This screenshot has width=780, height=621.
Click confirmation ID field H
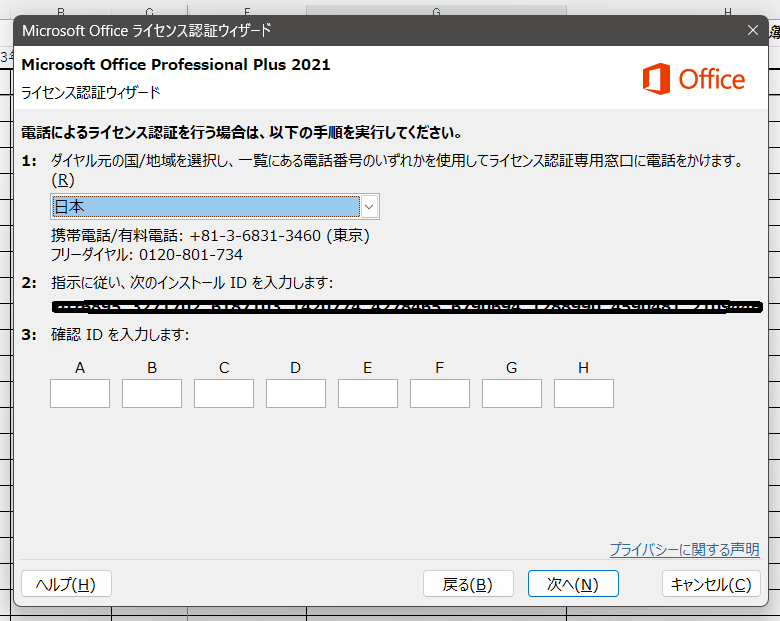pos(584,394)
